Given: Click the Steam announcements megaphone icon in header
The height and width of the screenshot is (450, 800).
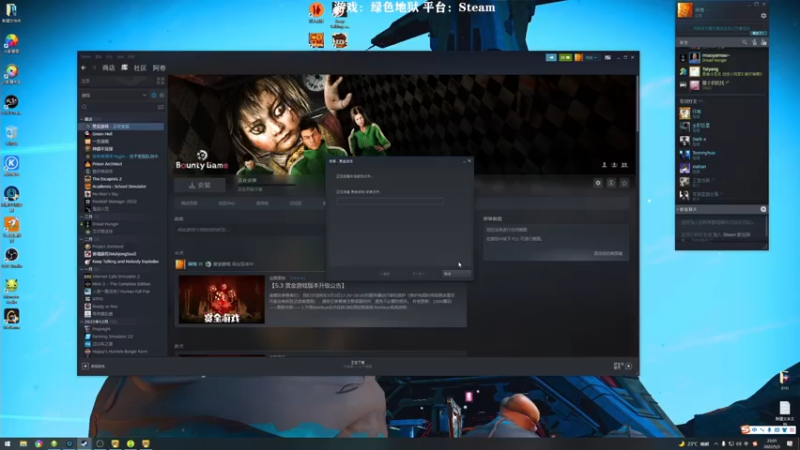Looking at the screenshot, I should (551, 58).
